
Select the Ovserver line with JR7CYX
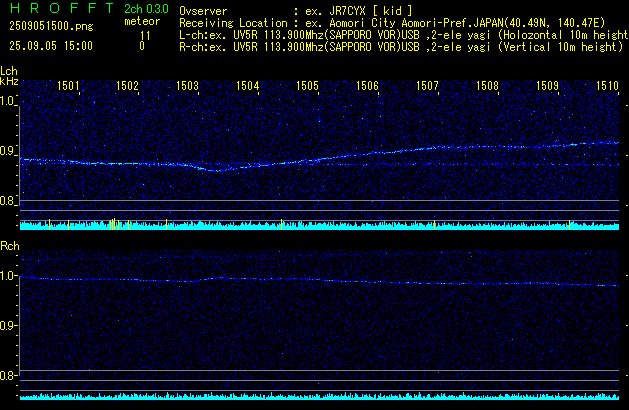point(295,11)
